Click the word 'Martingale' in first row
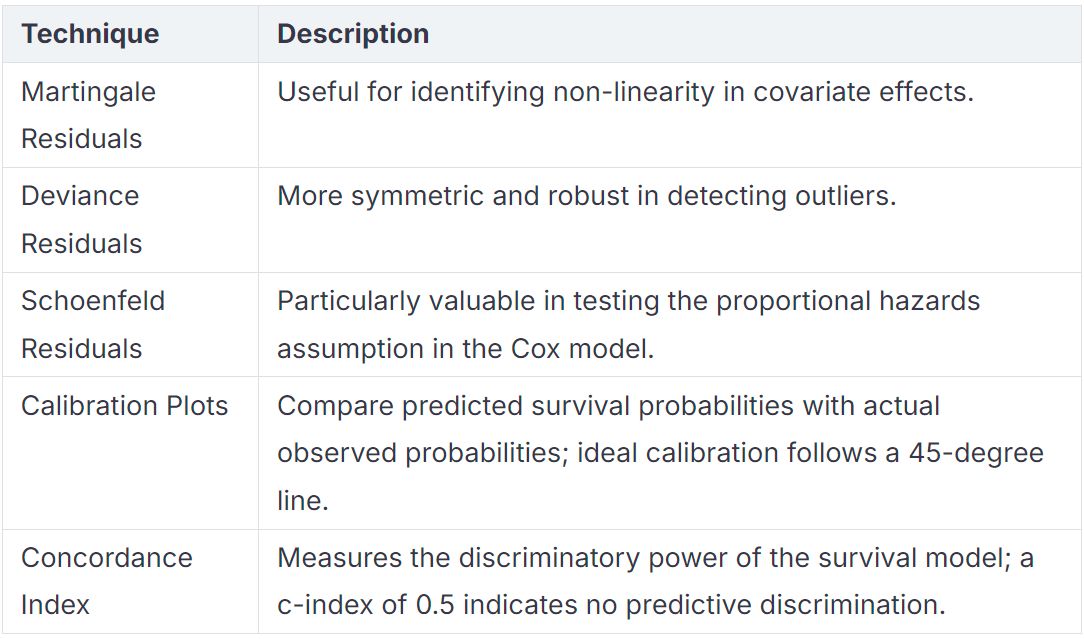Image resolution: width=1084 pixels, height=639 pixels. (x=88, y=93)
